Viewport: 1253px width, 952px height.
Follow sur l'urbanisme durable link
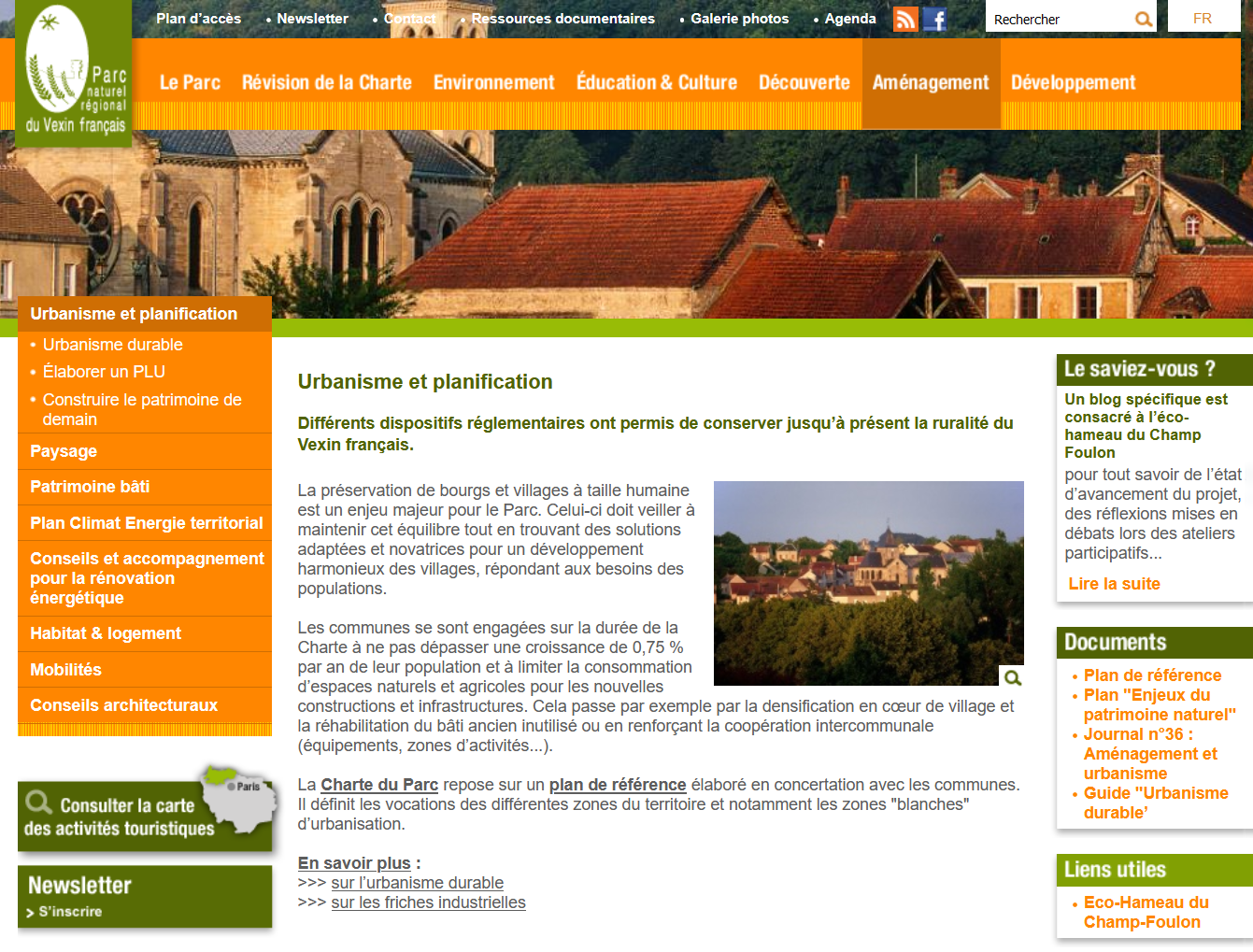[417, 883]
